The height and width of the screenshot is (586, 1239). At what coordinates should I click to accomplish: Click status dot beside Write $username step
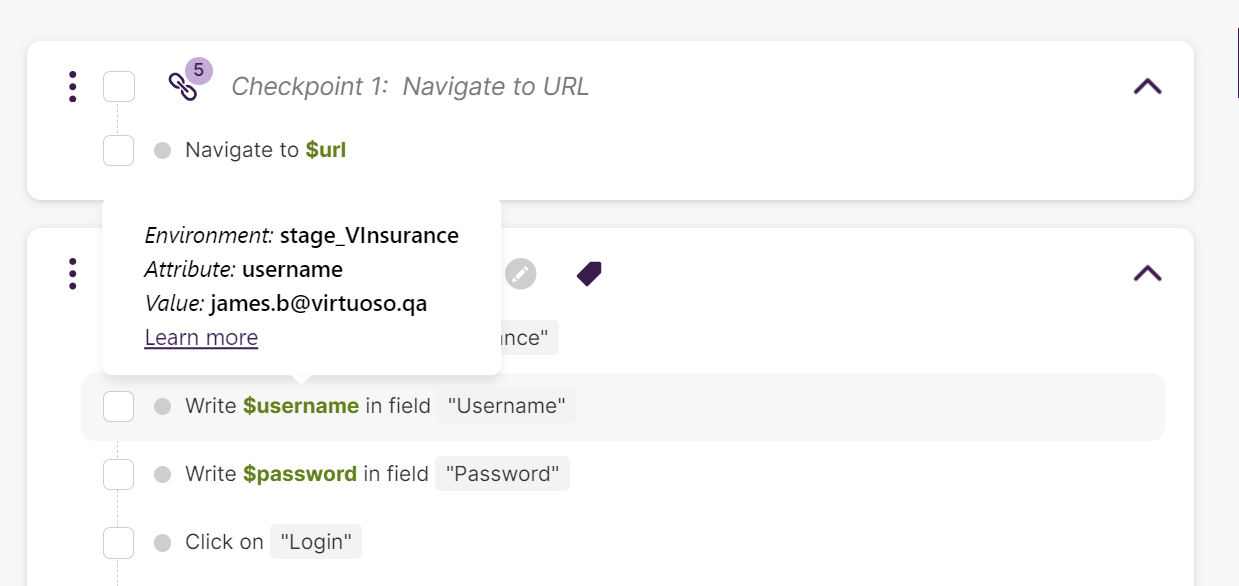coord(162,406)
